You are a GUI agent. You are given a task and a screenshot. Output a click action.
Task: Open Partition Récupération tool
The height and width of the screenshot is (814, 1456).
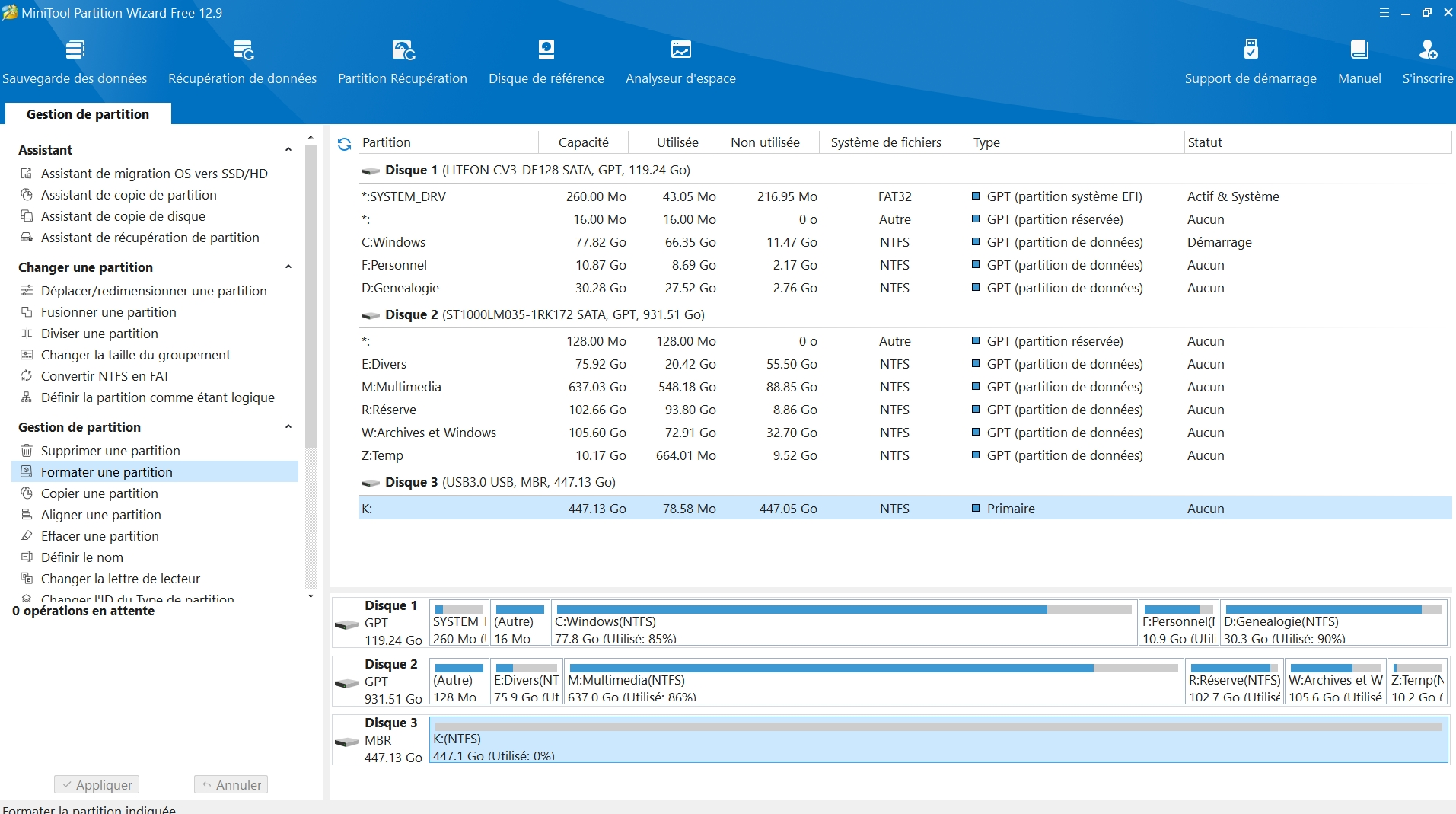point(403,62)
